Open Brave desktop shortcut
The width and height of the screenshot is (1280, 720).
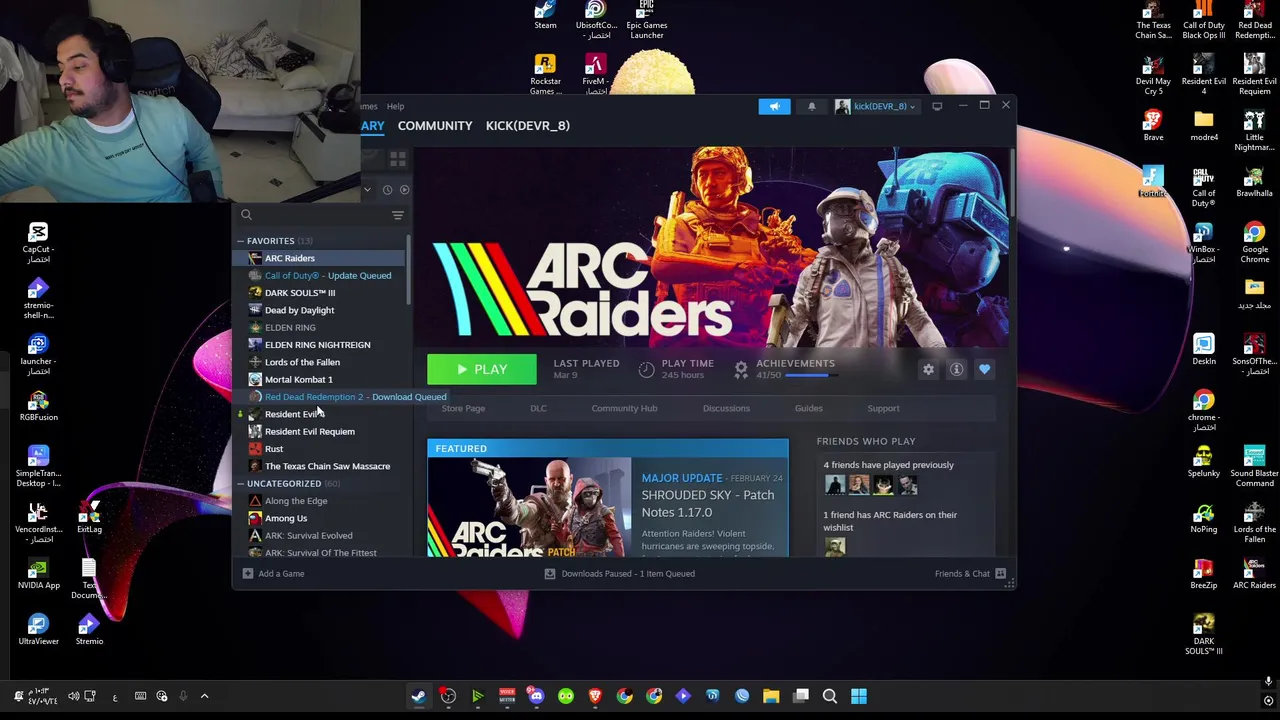click(1153, 126)
